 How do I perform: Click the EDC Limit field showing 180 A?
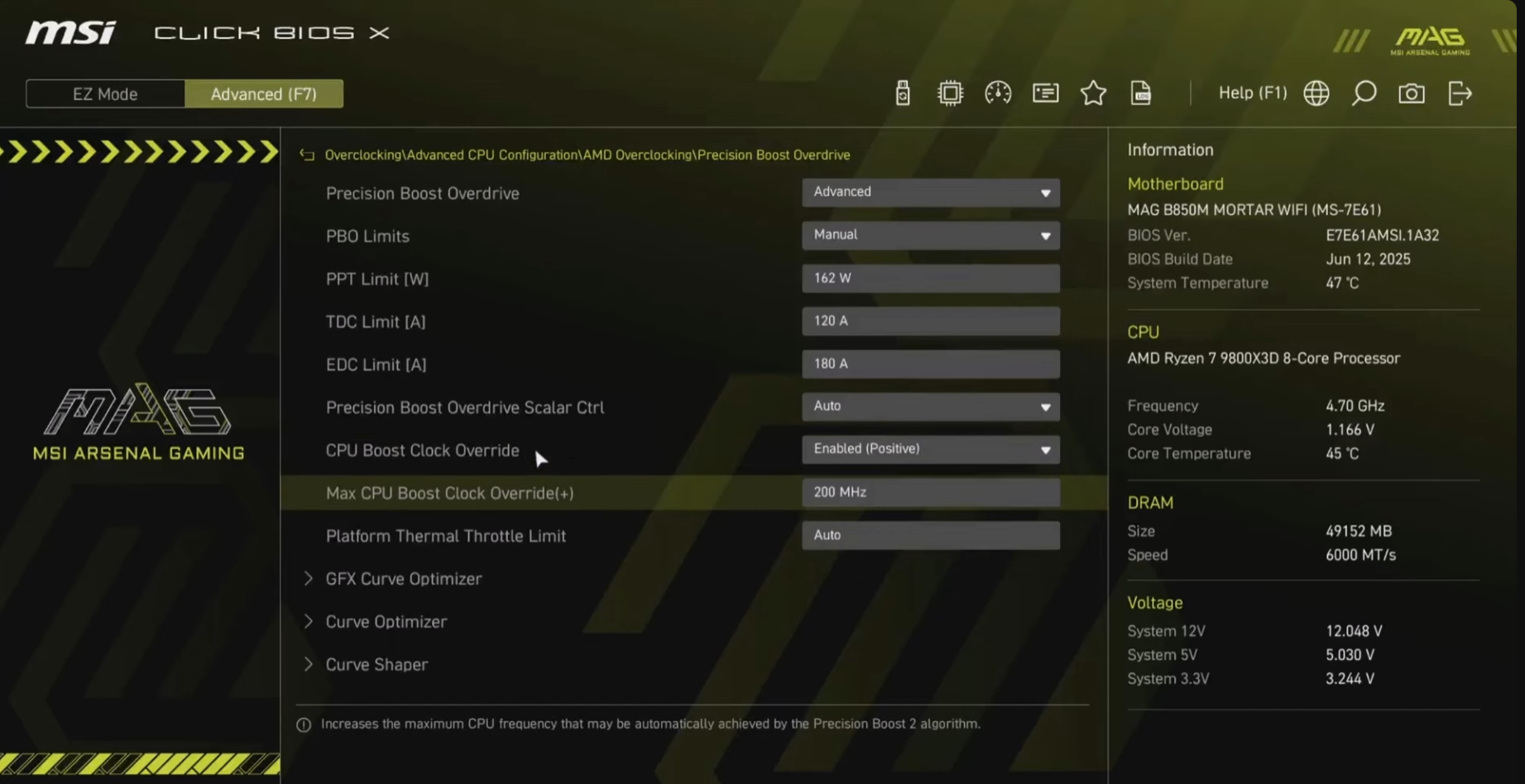click(x=931, y=364)
